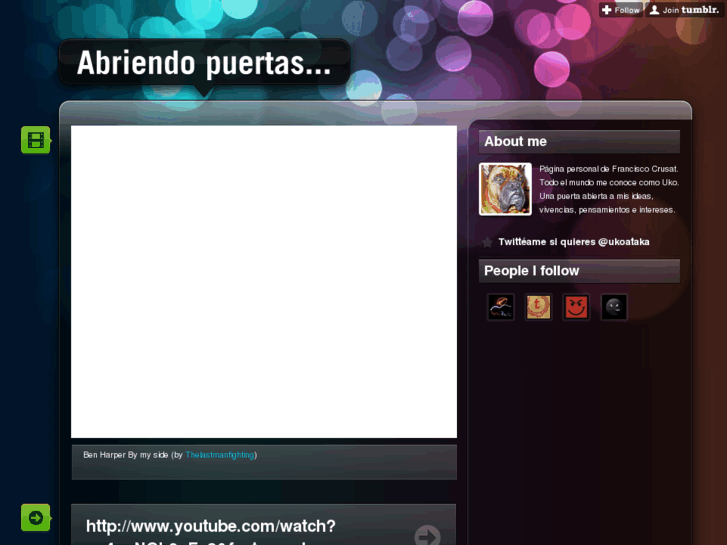Click the Join tumblr button
The height and width of the screenshot is (545, 727).
[684, 10]
